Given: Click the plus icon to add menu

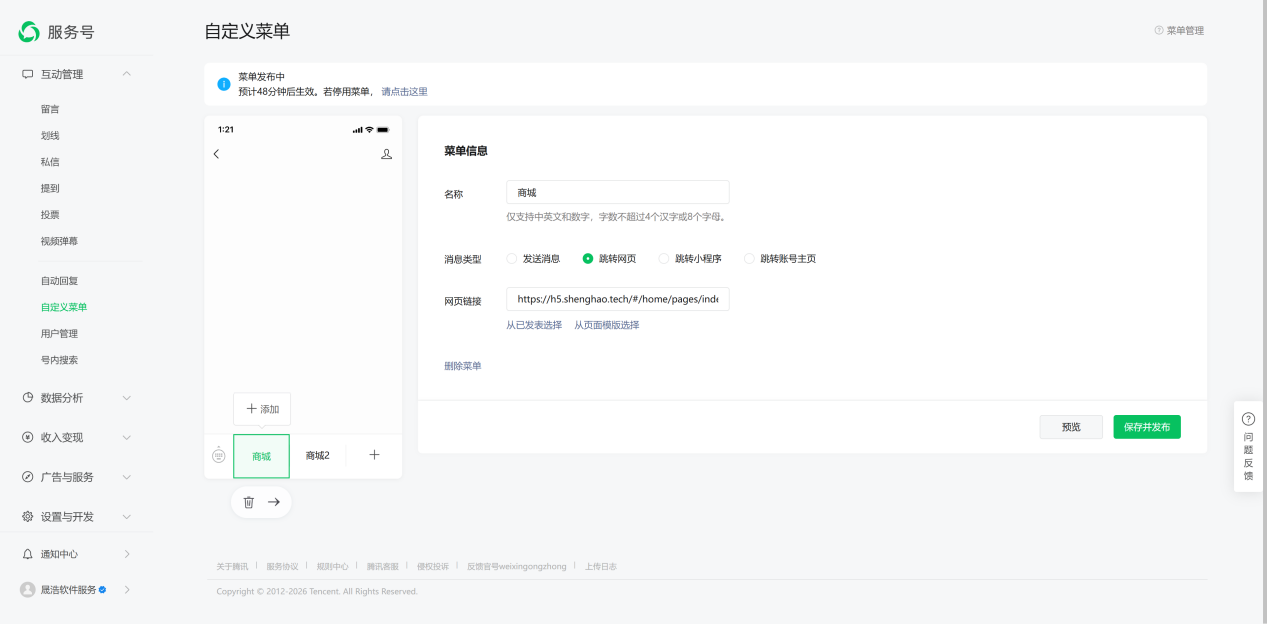Looking at the screenshot, I should (x=374, y=455).
